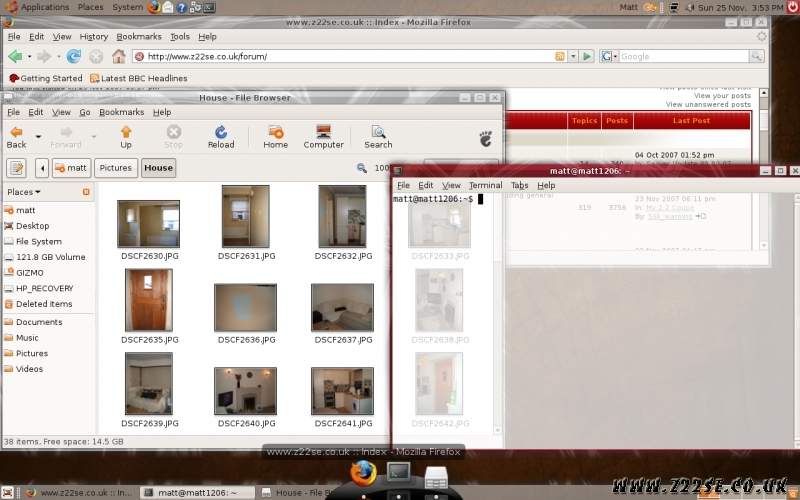Click RSS feed icon in address bar
800x500 pixels.
(x=560, y=56)
